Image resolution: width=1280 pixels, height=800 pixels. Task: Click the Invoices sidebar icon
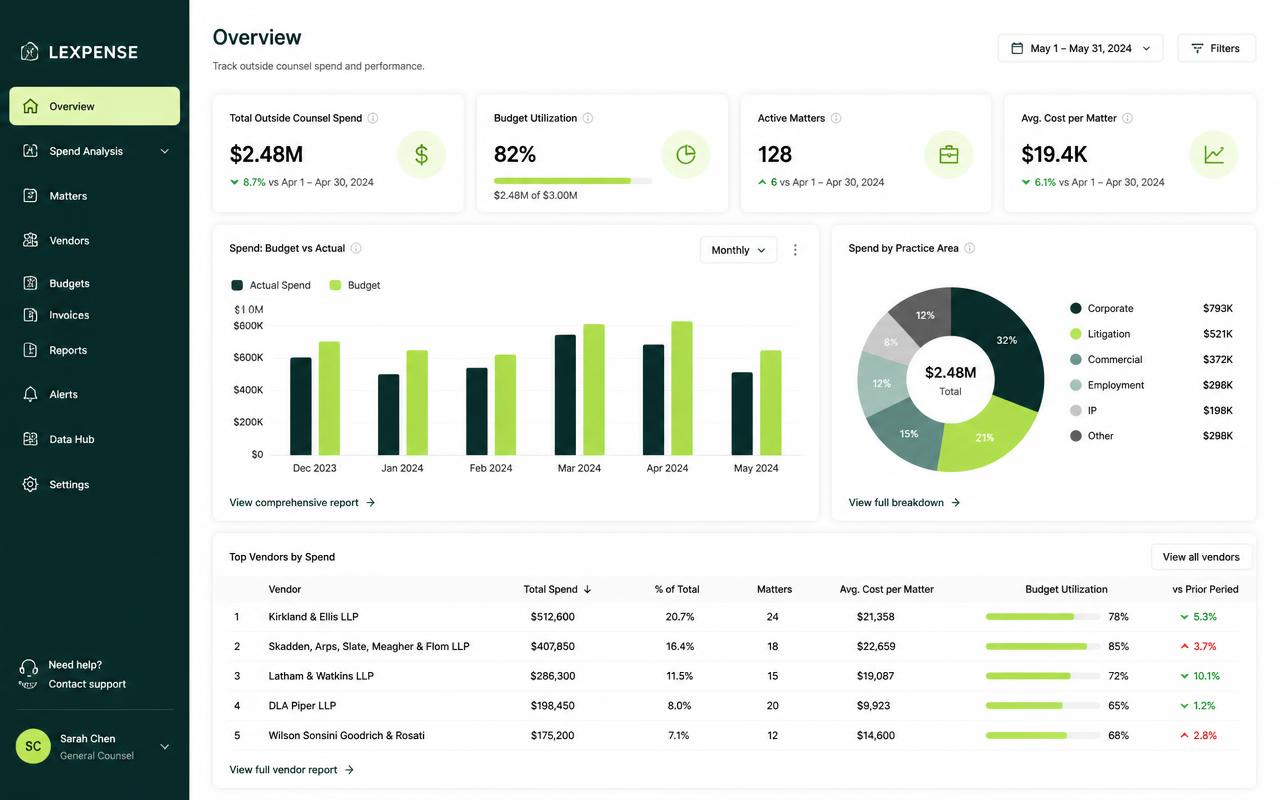coord(30,315)
